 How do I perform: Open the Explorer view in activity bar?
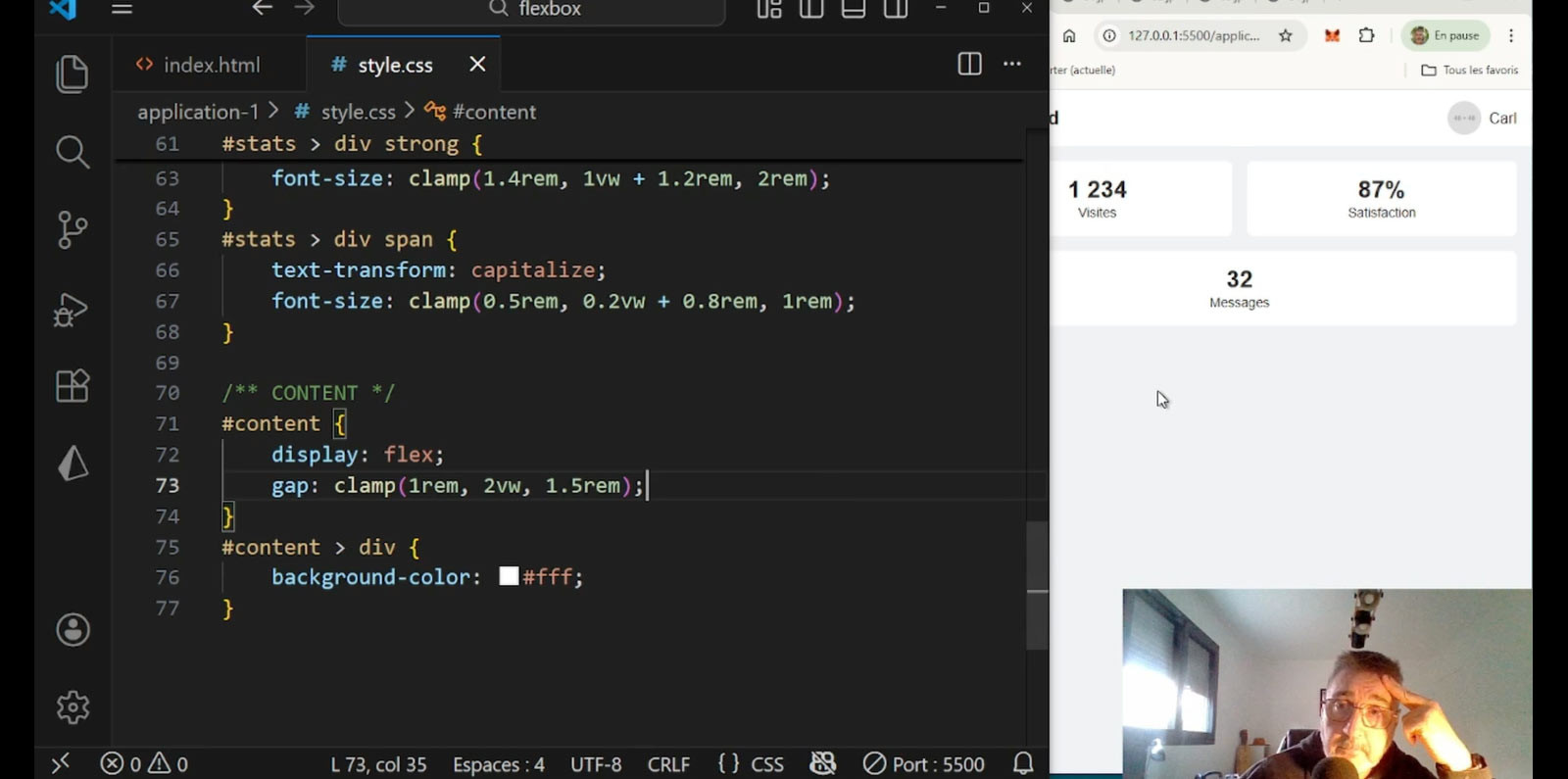coord(73,74)
